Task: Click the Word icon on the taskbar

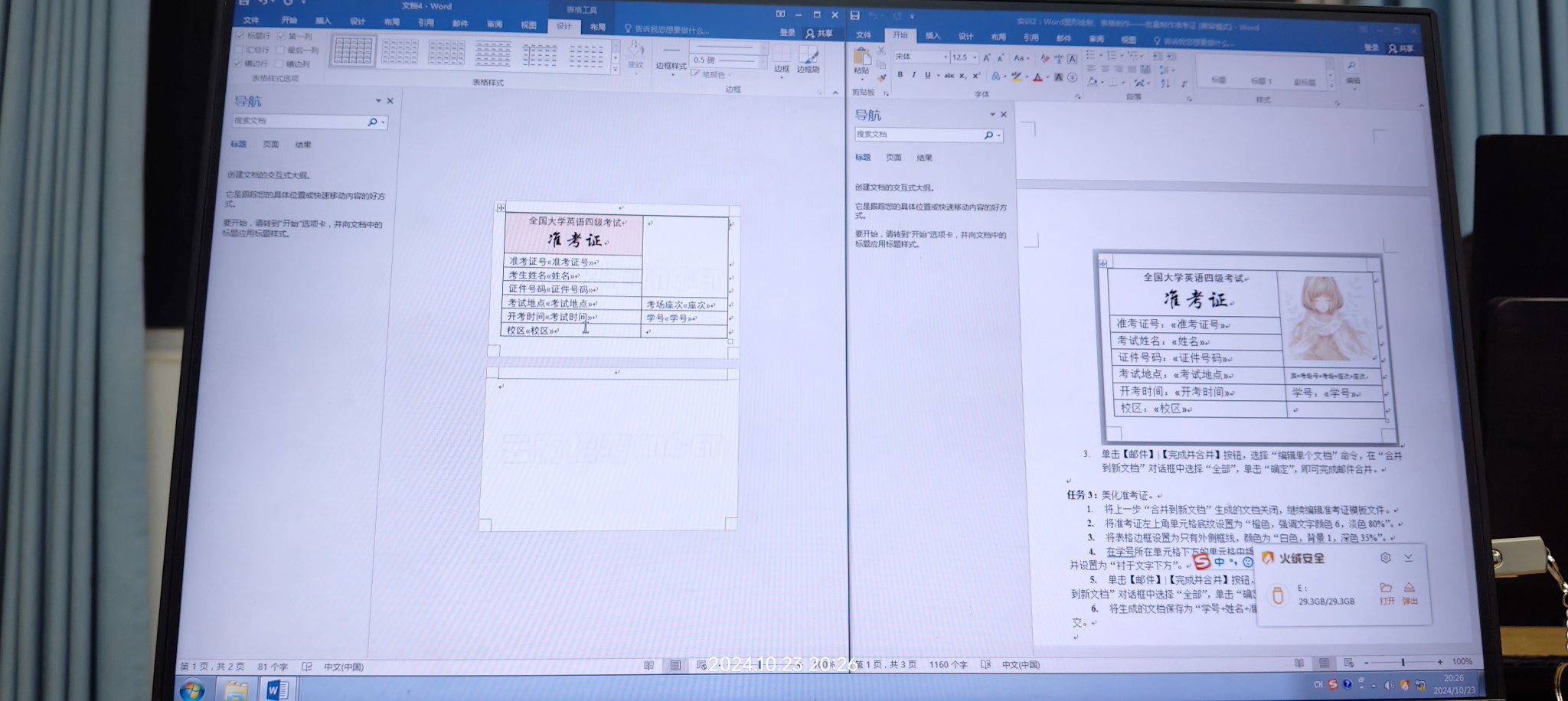Action: [277, 690]
